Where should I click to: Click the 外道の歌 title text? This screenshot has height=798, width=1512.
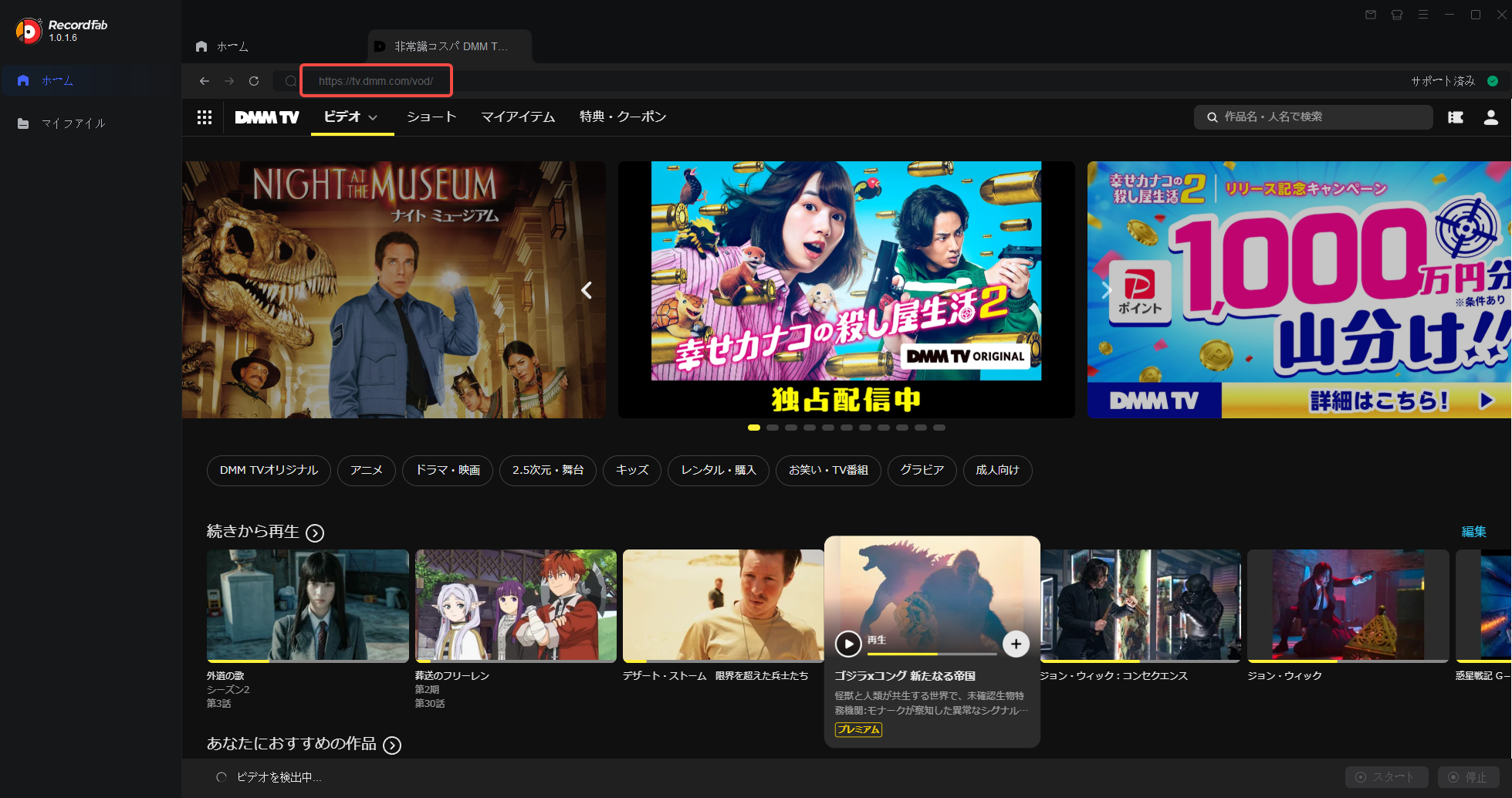tap(225, 676)
